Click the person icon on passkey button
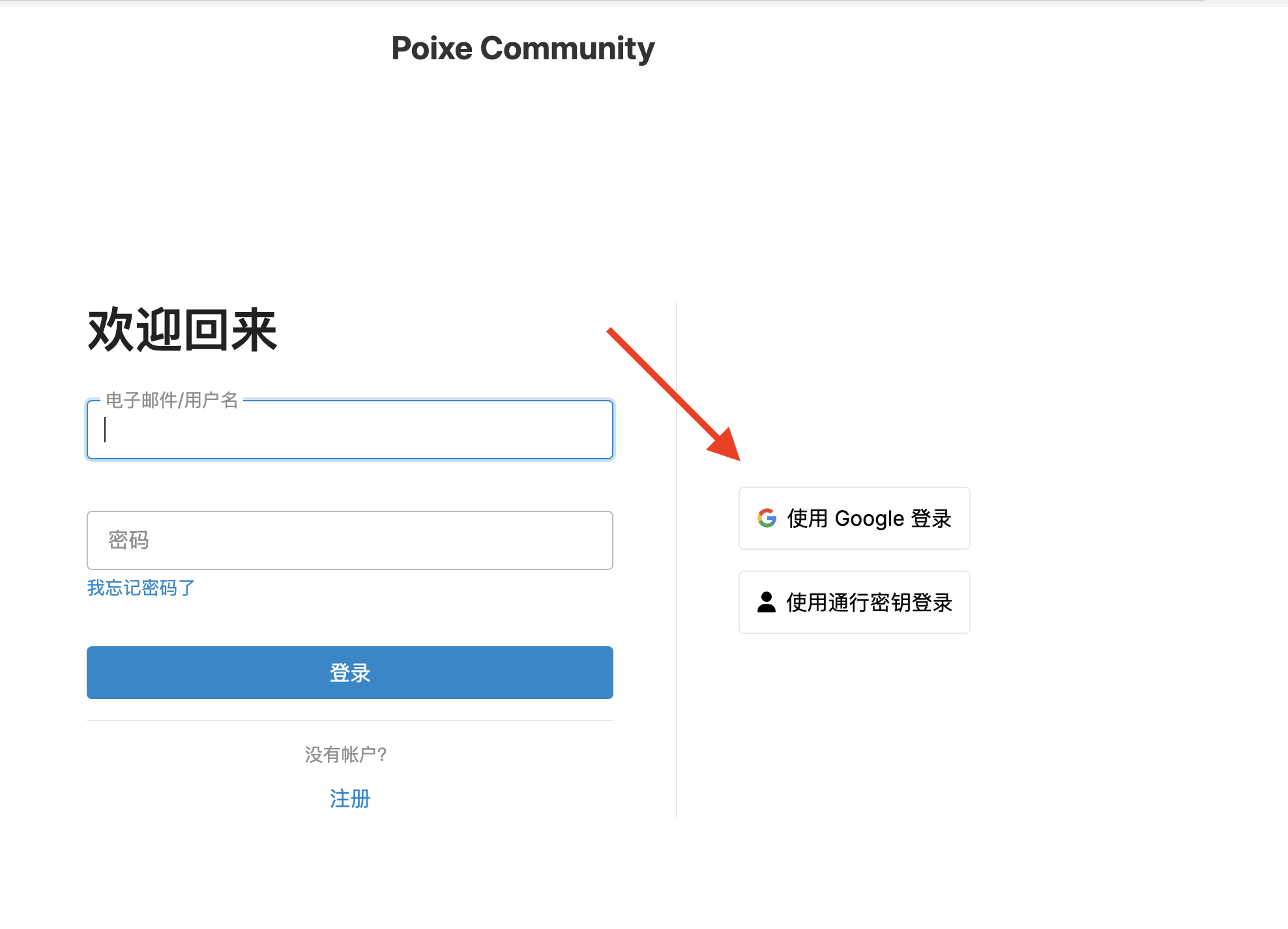The image size is (1288, 929). 767,602
